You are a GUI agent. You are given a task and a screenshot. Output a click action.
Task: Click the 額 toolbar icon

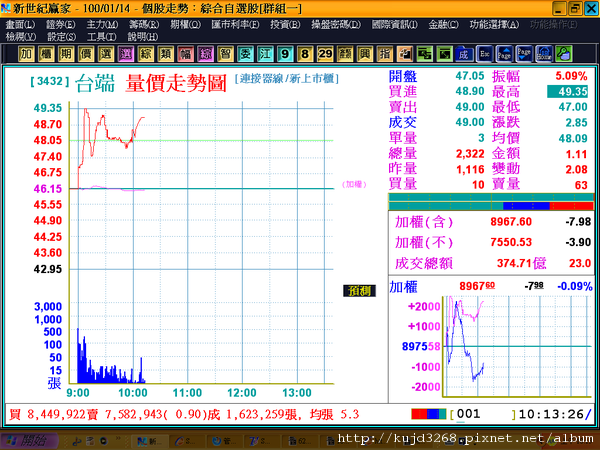[x=345, y=54]
